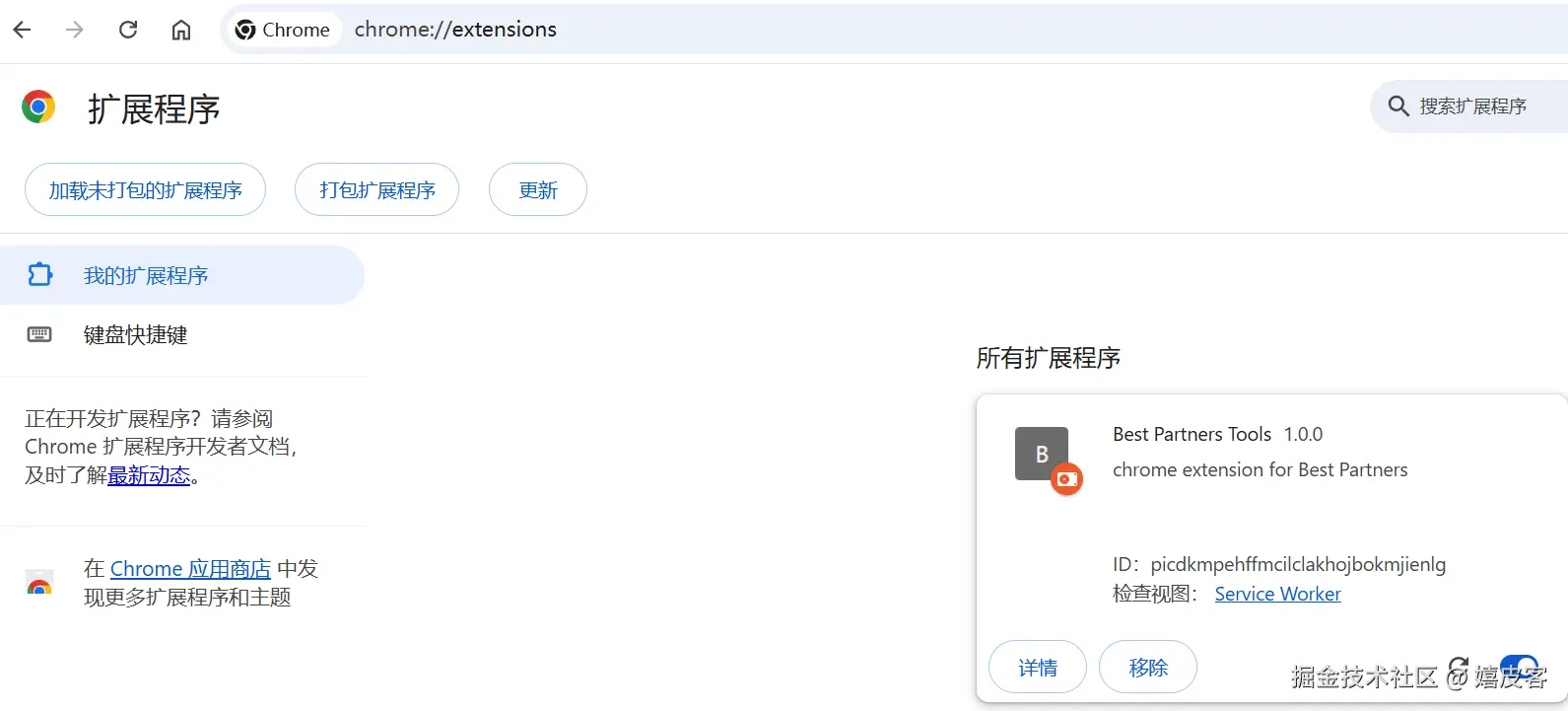This screenshot has width=1568, height=711.
Task: Open the Service Worker inspect link
Action: click(1277, 594)
